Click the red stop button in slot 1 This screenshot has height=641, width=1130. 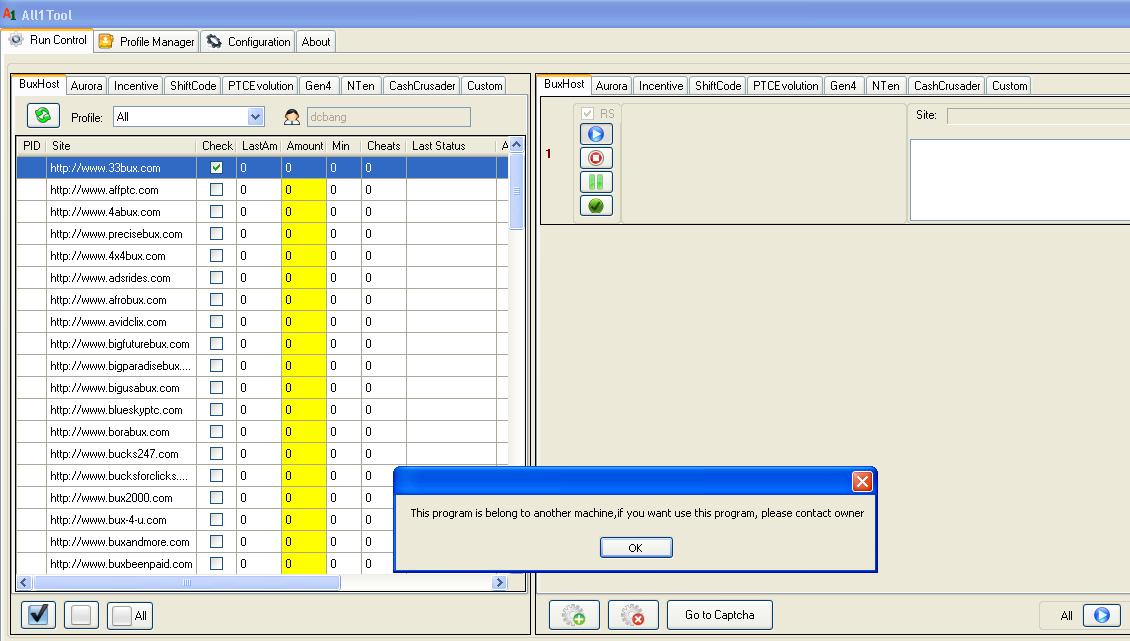[596, 158]
